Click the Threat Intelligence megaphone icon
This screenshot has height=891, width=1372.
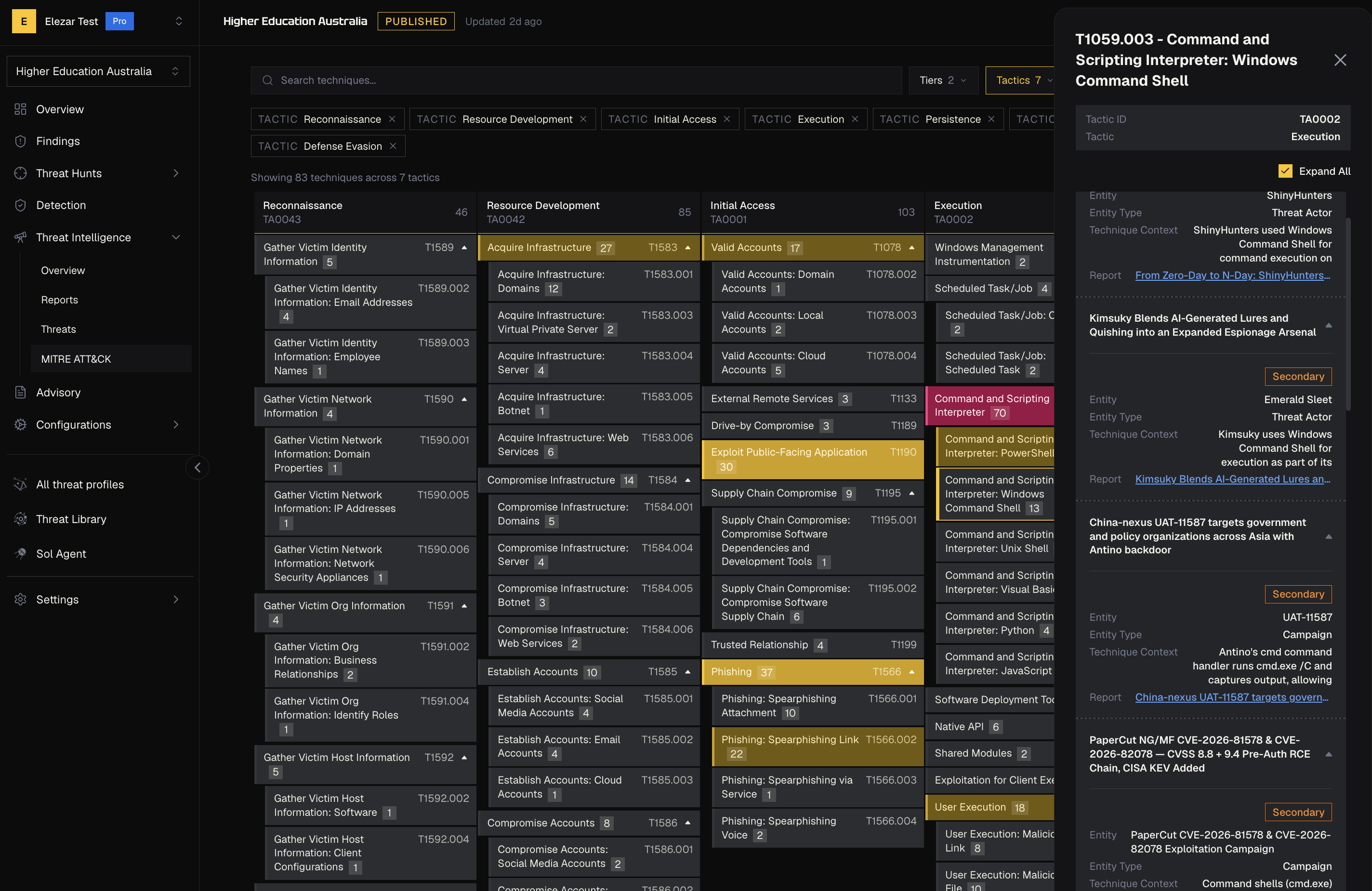click(21, 237)
